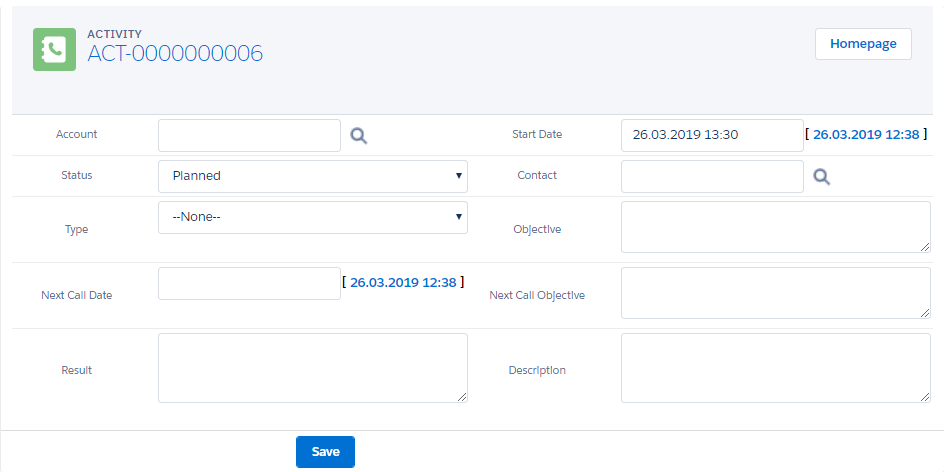Screen dimensions: 944x472
Task: Click inside the Objective text area
Action: [775, 227]
